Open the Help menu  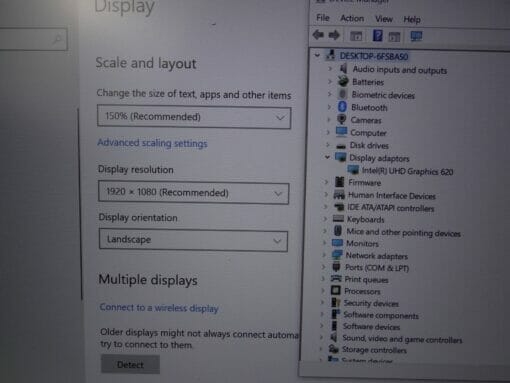(x=412, y=20)
